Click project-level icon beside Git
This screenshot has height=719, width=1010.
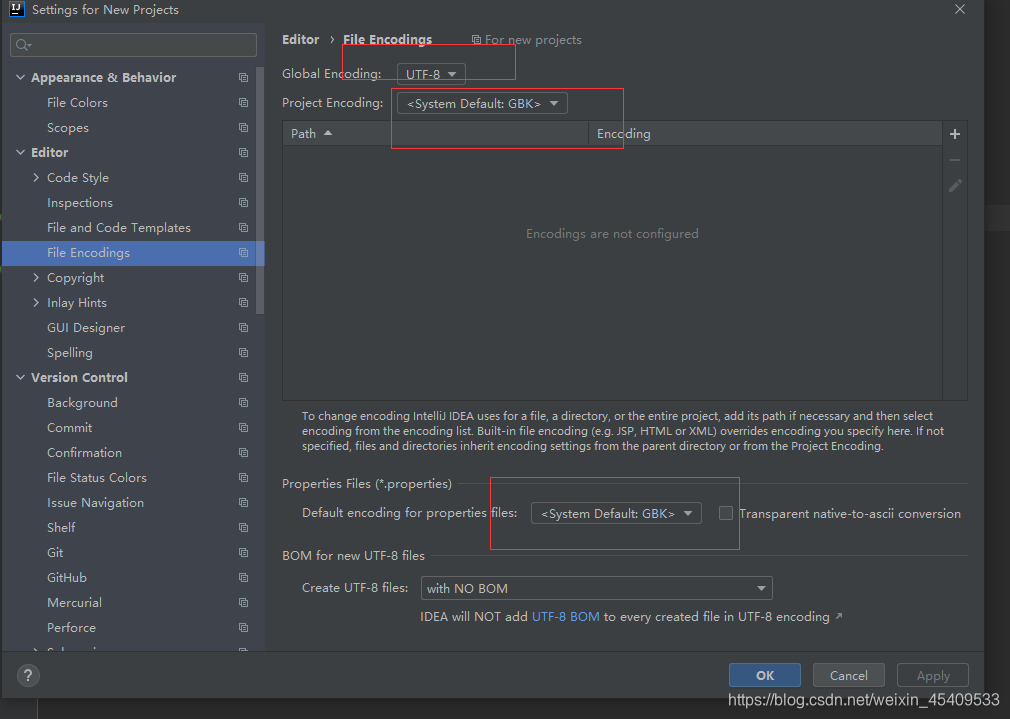point(243,553)
